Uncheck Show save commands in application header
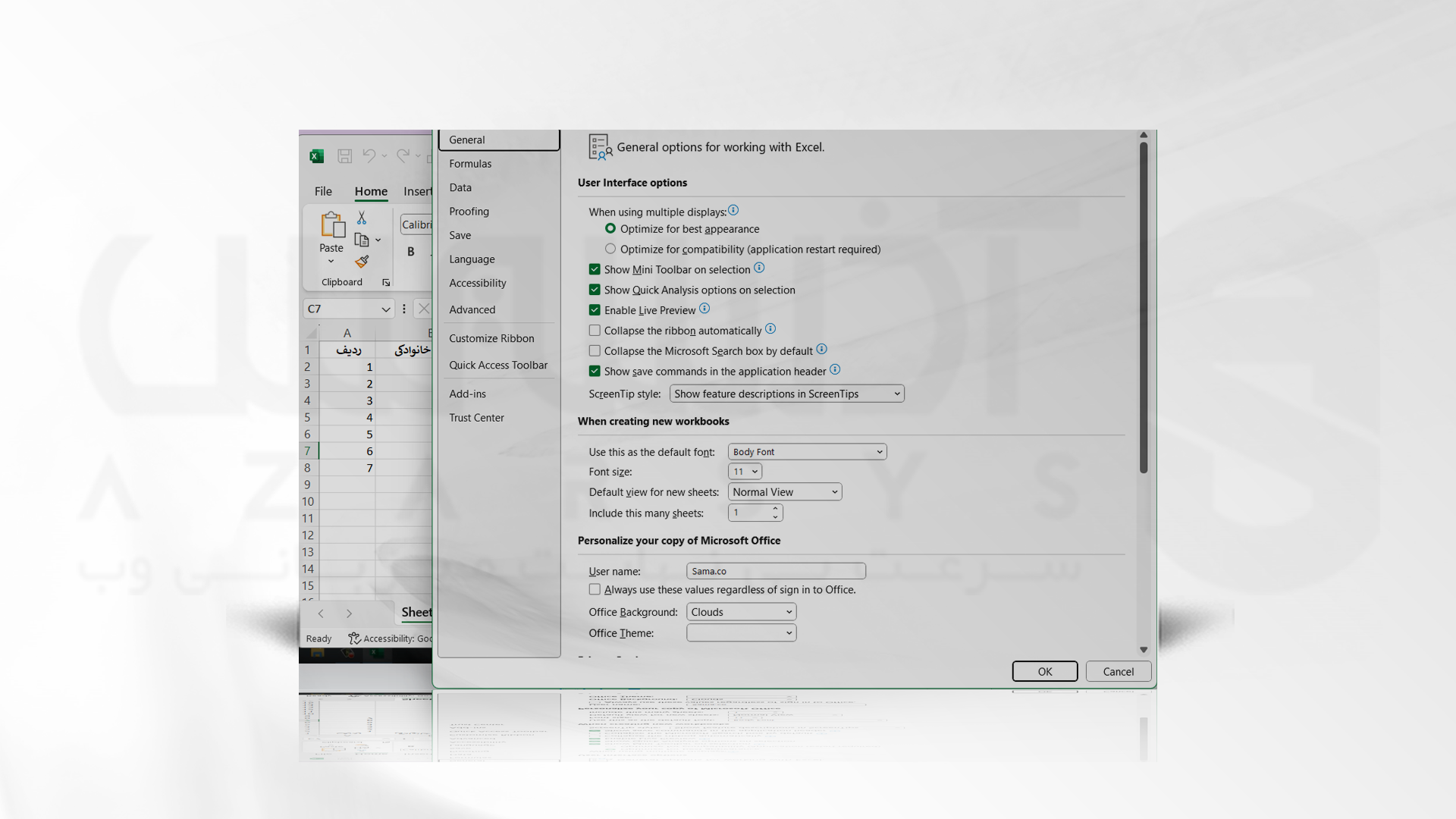Screen dimensions: 1456x819 [595, 372]
